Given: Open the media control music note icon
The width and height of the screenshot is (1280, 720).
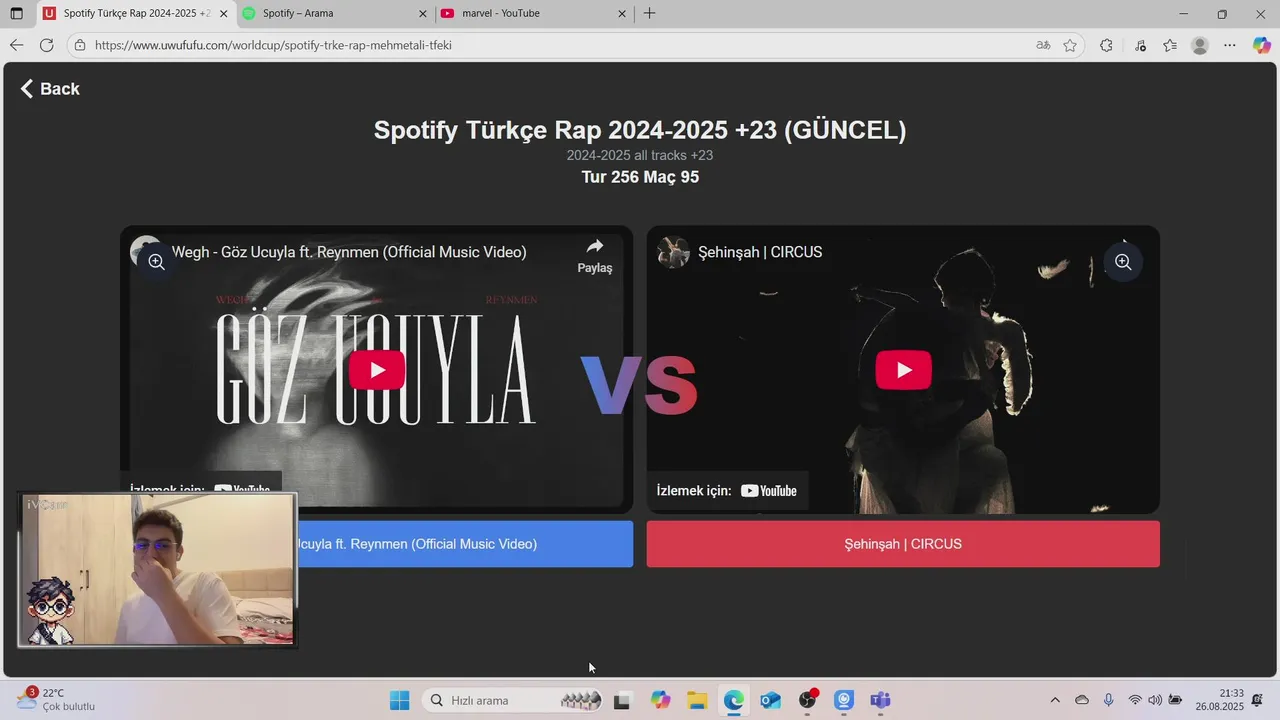Looking at the screenshot, I should [1141, 45].
